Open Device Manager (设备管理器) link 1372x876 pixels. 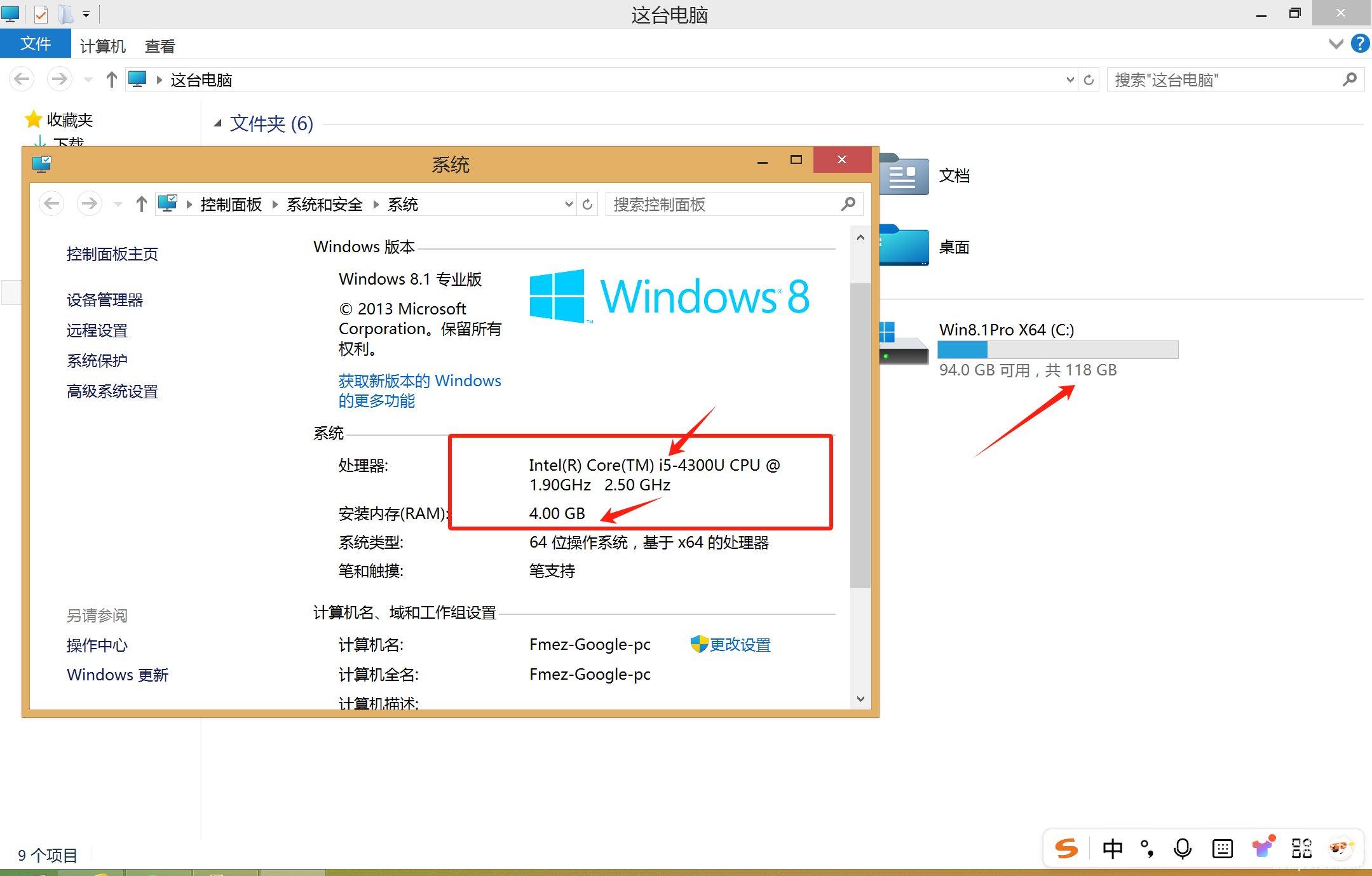[x=104, y=300]
